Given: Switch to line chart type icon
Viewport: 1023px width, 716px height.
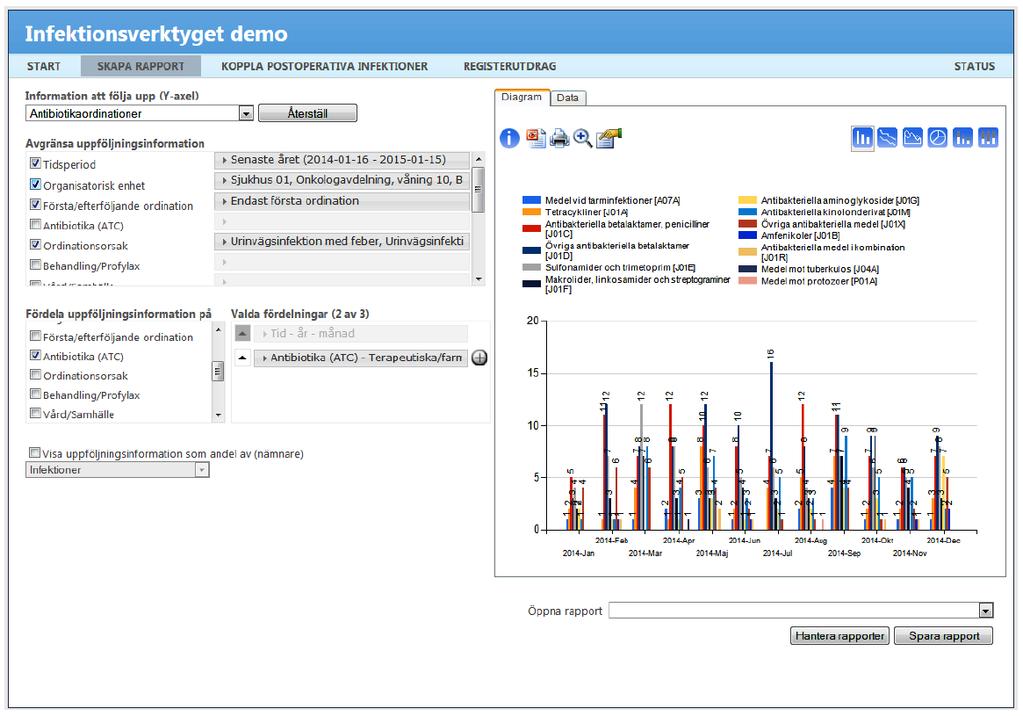Looking at the screenshot, I should (x=887, y=138).
